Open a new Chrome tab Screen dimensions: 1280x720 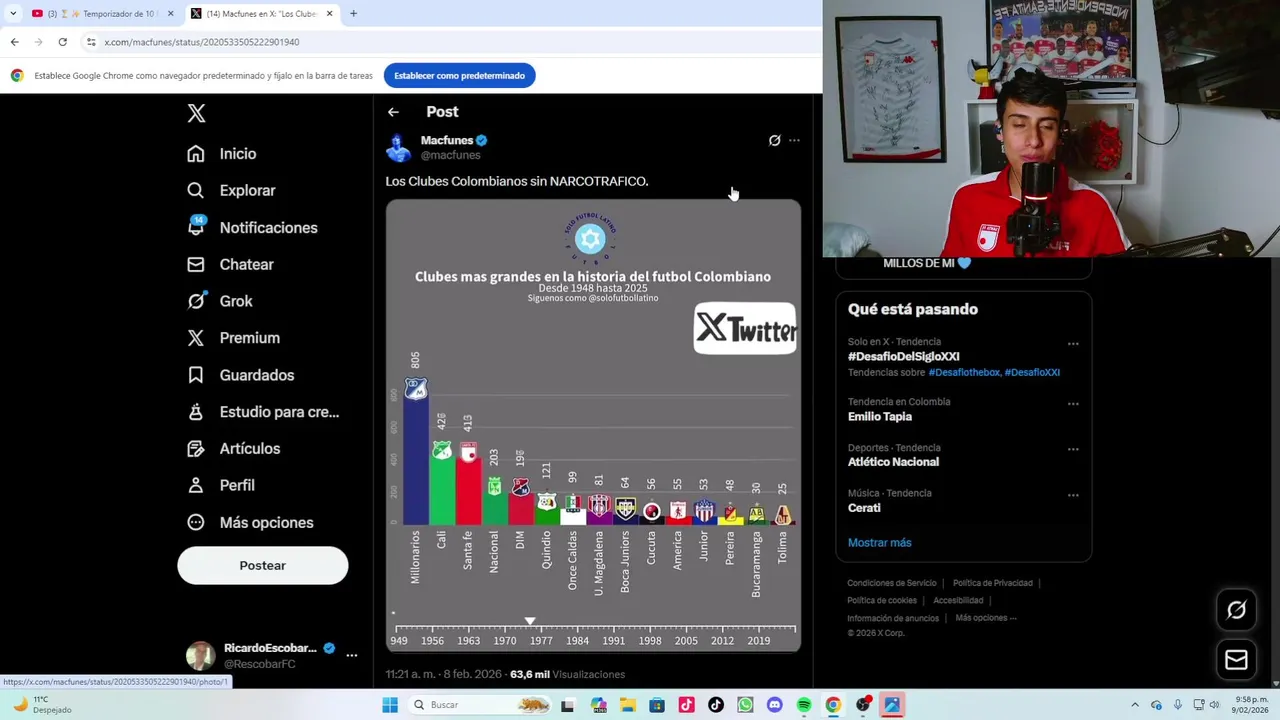tap(353, 14)
